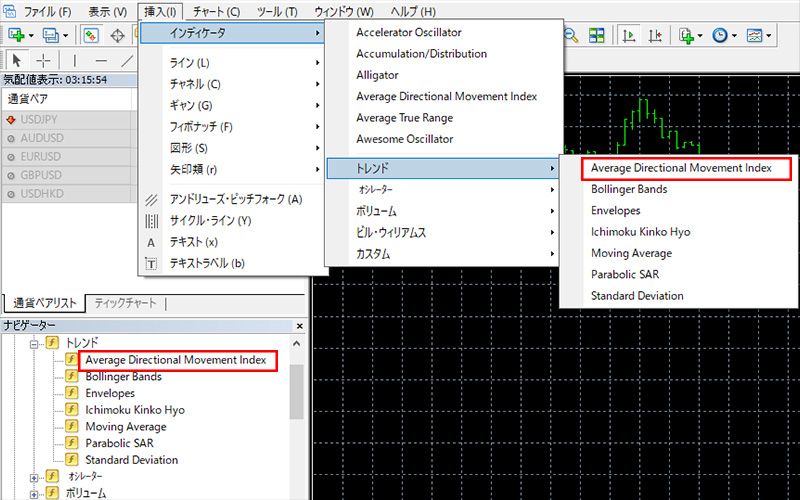This screenshot has width=800, height=500.
Task: Toggle the chart auto scroll icon
Action: 630,35
